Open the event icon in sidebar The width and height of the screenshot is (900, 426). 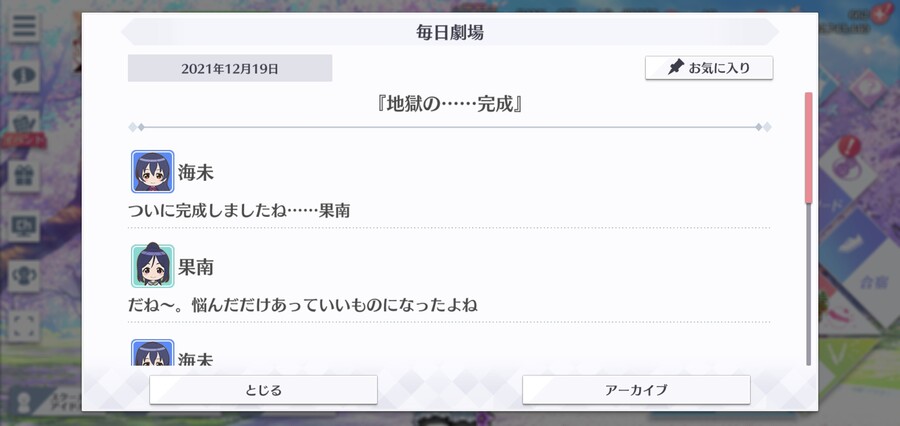pos(24,127)
